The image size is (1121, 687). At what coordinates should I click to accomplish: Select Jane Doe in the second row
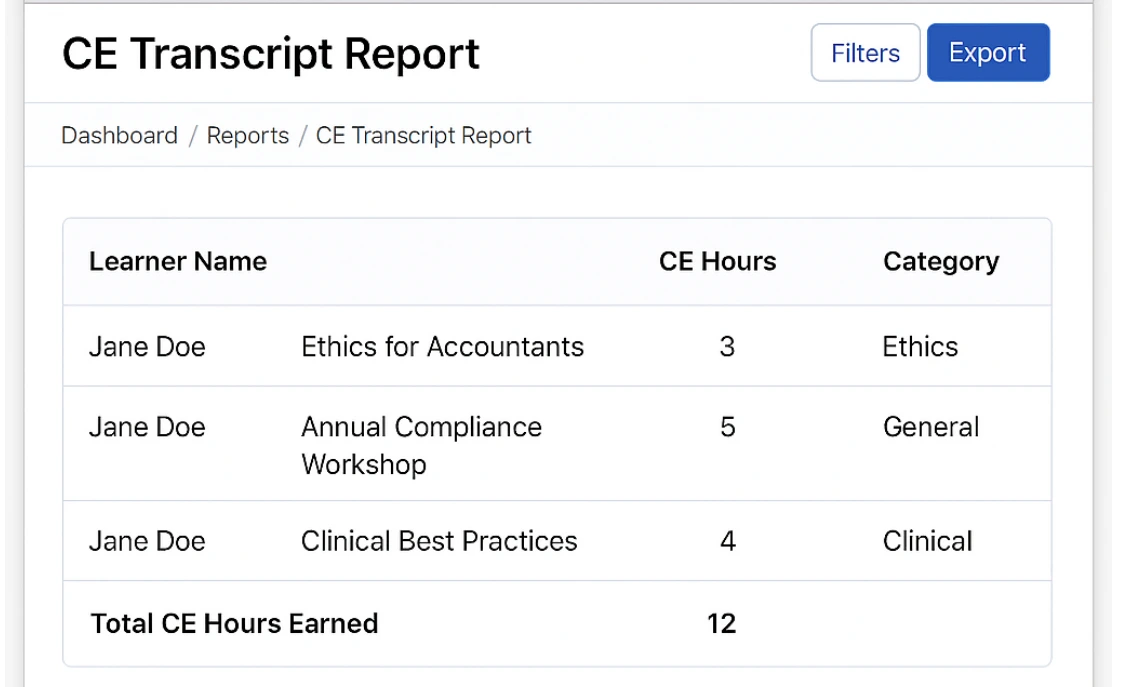click(x=147, y=427)
